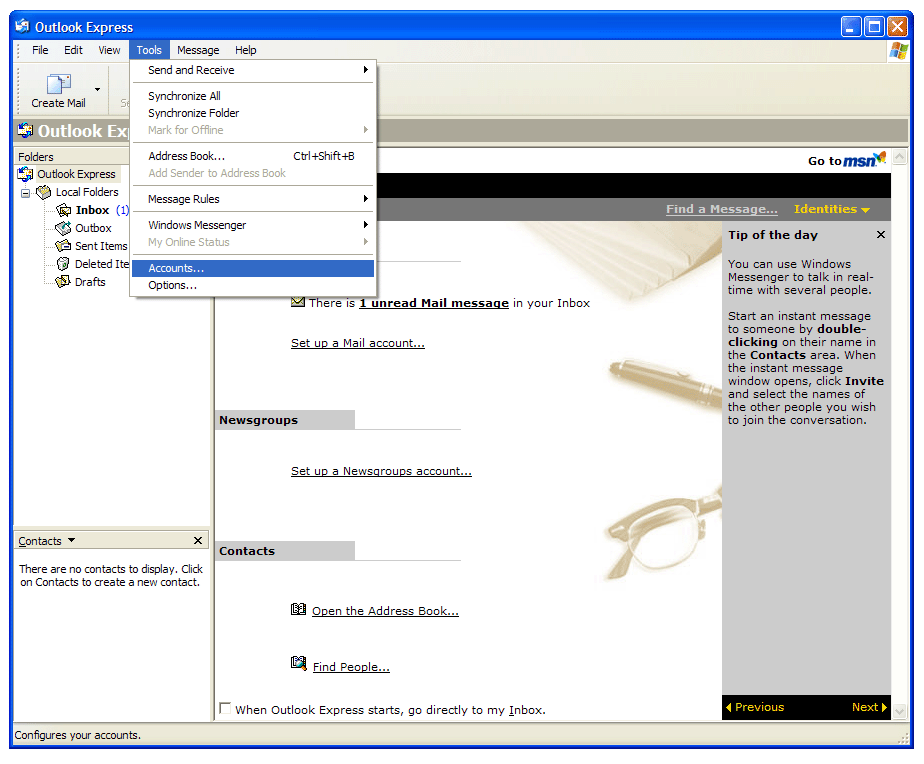Click the status bar text 'Configures your accounts.'
924x764 pixels.
tap(78, 735)
